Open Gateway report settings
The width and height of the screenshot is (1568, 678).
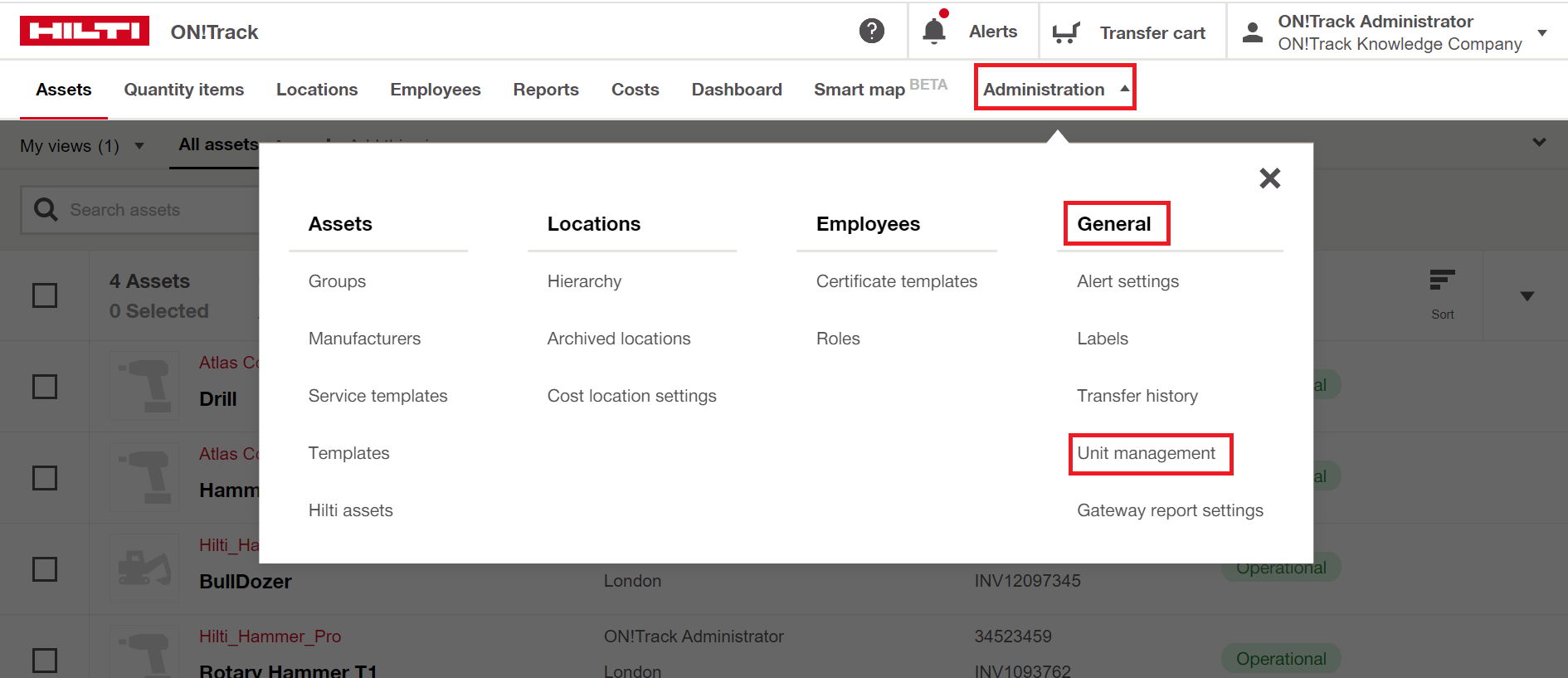(x=1170, y=510)
